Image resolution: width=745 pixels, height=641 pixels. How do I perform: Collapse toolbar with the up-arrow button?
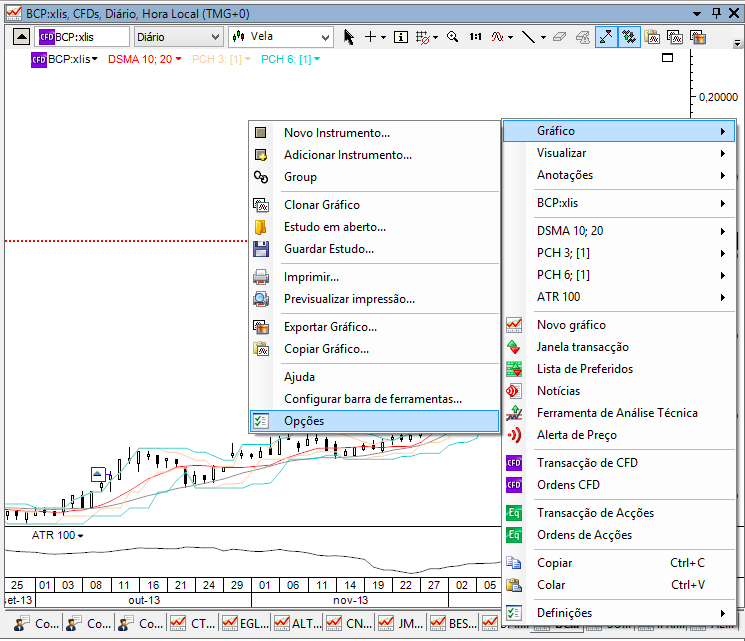click(21, 37)
